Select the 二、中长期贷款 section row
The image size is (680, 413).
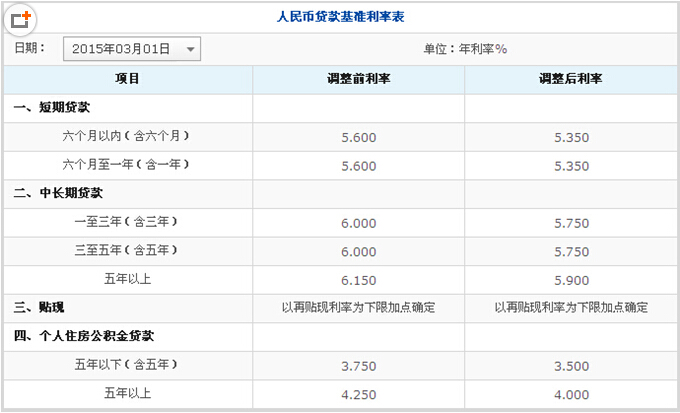[x=340, y=193]
